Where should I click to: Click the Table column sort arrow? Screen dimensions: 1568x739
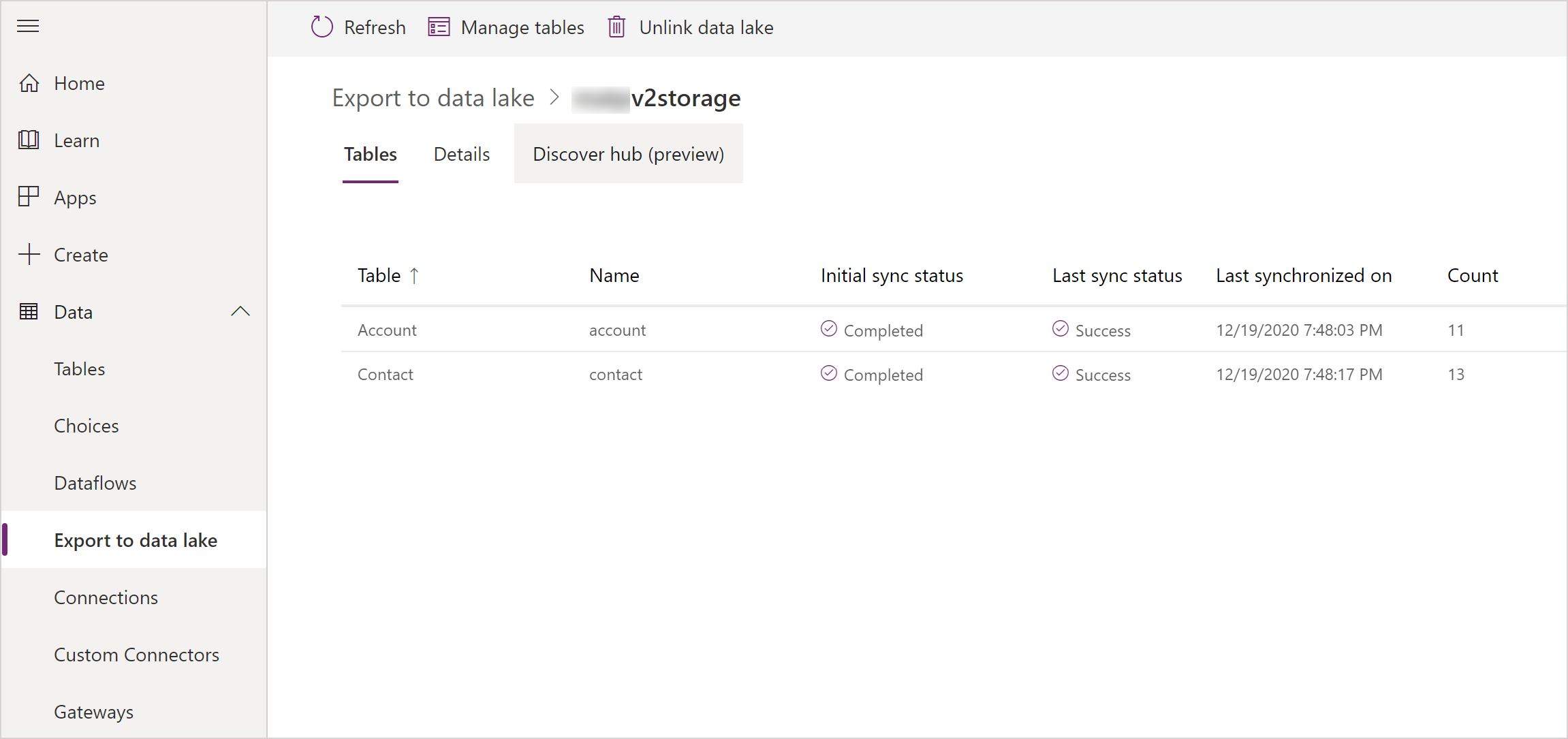(414, 274)
